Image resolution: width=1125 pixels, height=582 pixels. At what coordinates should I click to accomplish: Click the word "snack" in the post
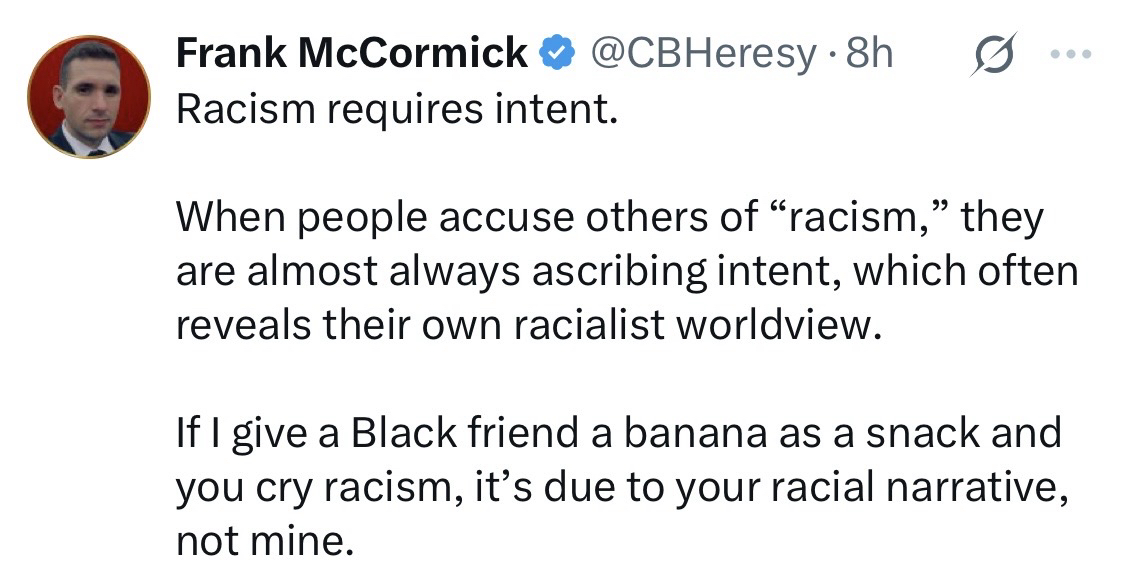pos(926,433)
